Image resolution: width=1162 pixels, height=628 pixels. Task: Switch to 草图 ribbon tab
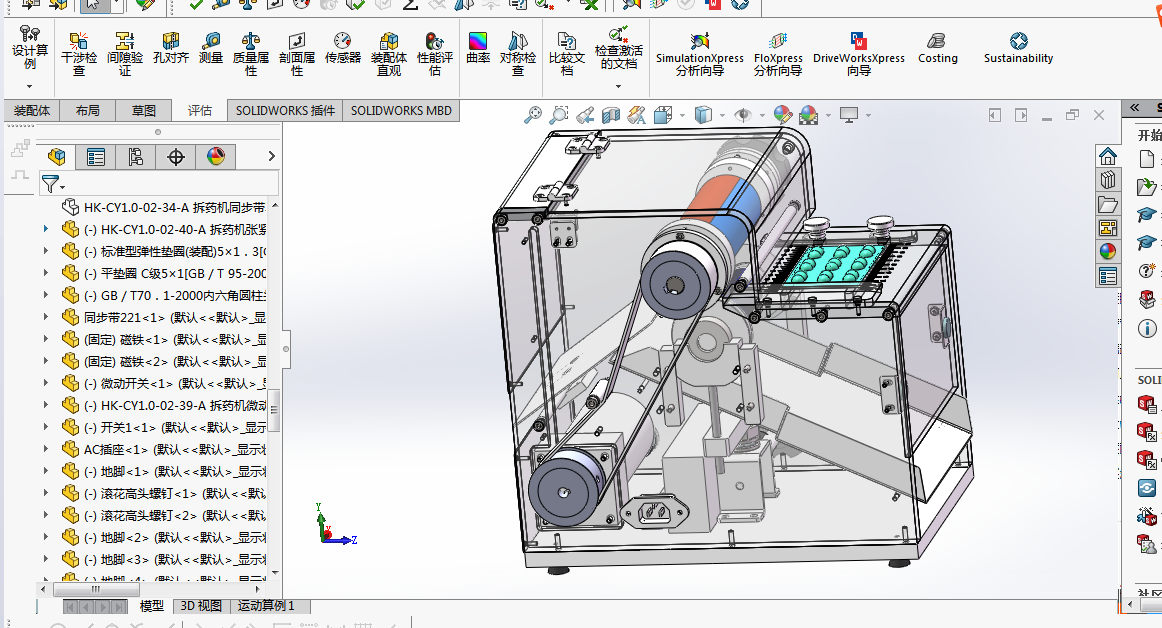(x=143, y=110)
